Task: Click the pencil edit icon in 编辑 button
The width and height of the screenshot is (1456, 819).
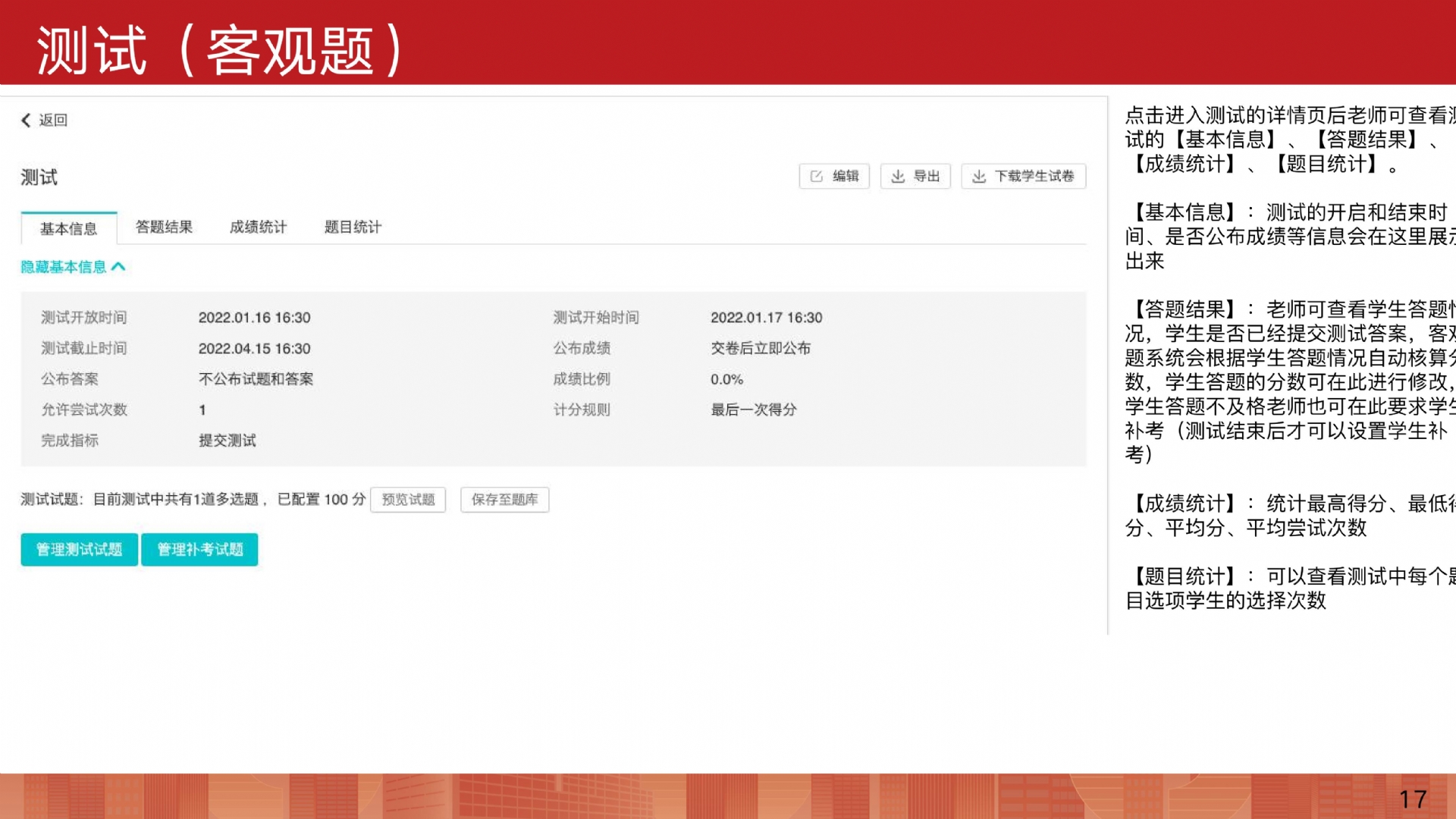Action: click(817, 177)
